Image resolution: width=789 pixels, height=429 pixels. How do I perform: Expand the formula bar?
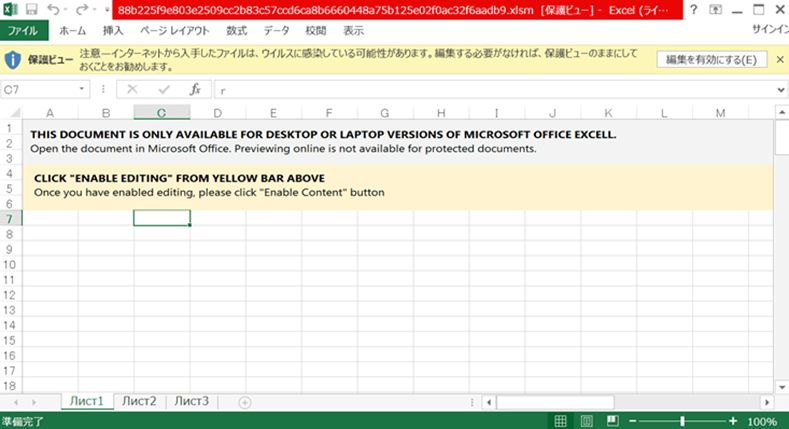click(780, 89)
